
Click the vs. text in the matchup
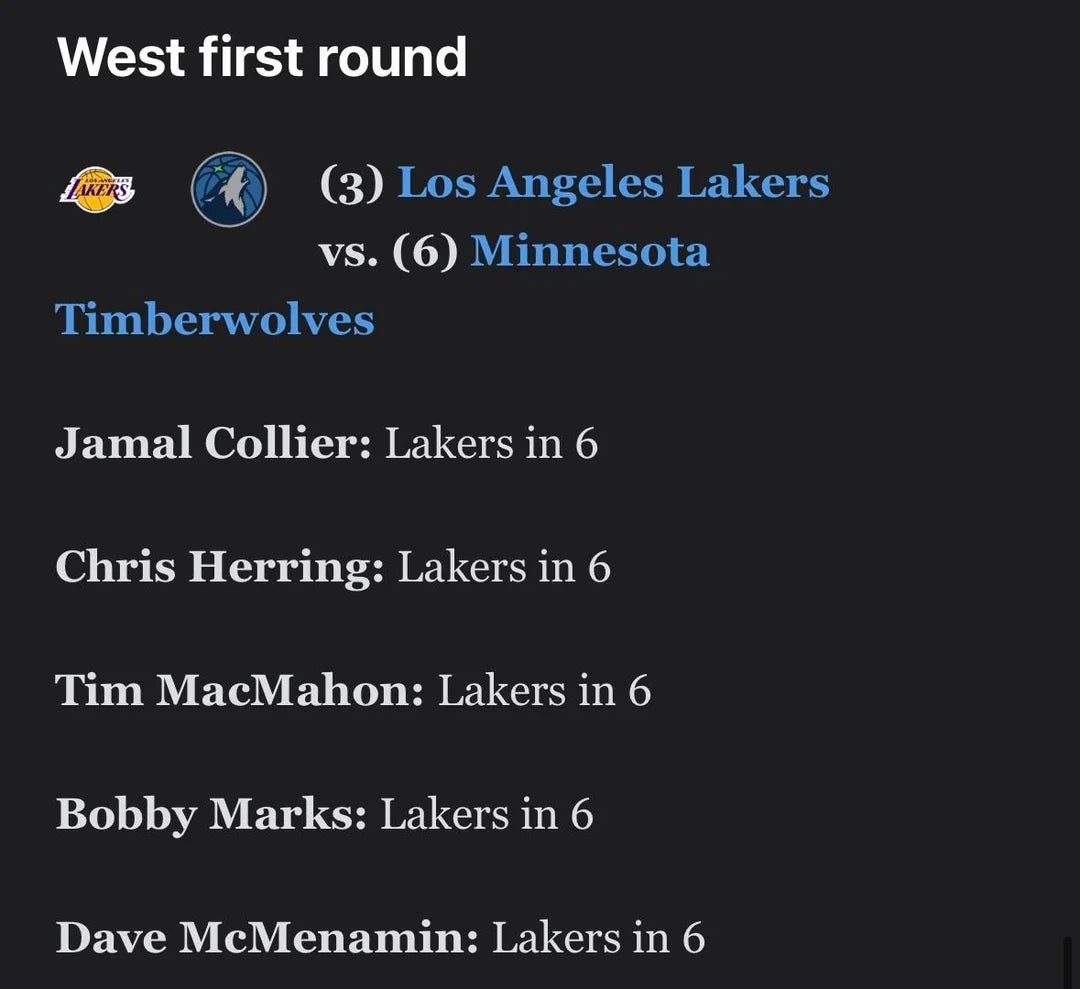pyautogui.click(x=349, y=252)
